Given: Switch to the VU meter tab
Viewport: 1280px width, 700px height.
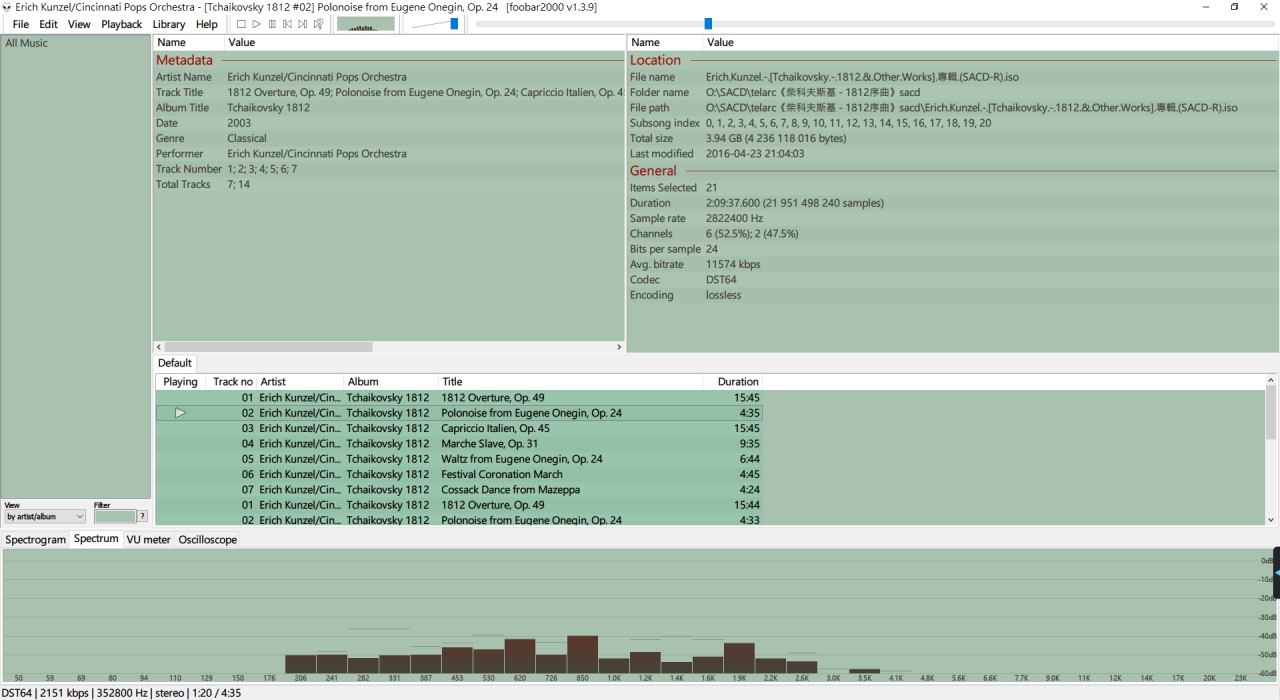Looking at the screenshot, I should click(x=148, y=540).
